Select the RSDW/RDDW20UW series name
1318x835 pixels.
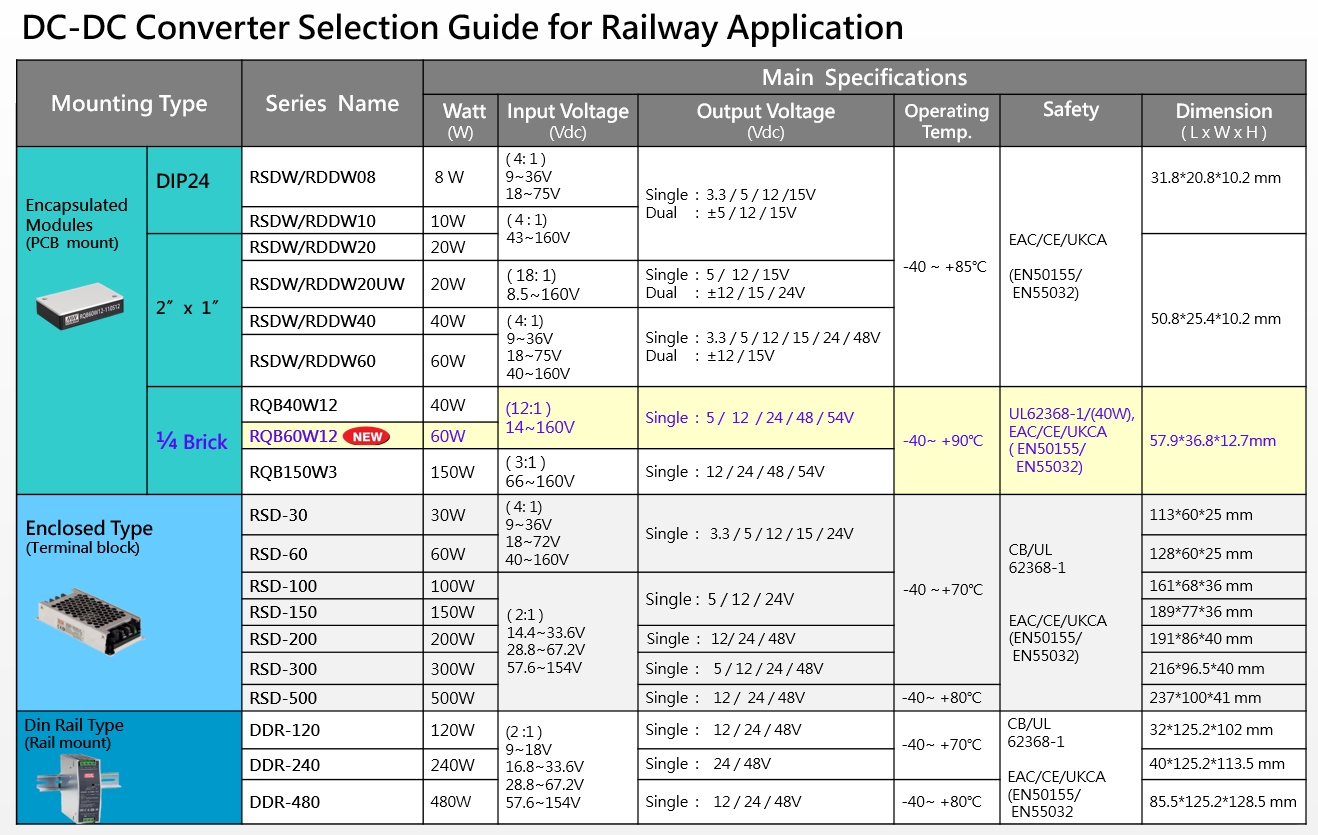(x=326, y=284)
